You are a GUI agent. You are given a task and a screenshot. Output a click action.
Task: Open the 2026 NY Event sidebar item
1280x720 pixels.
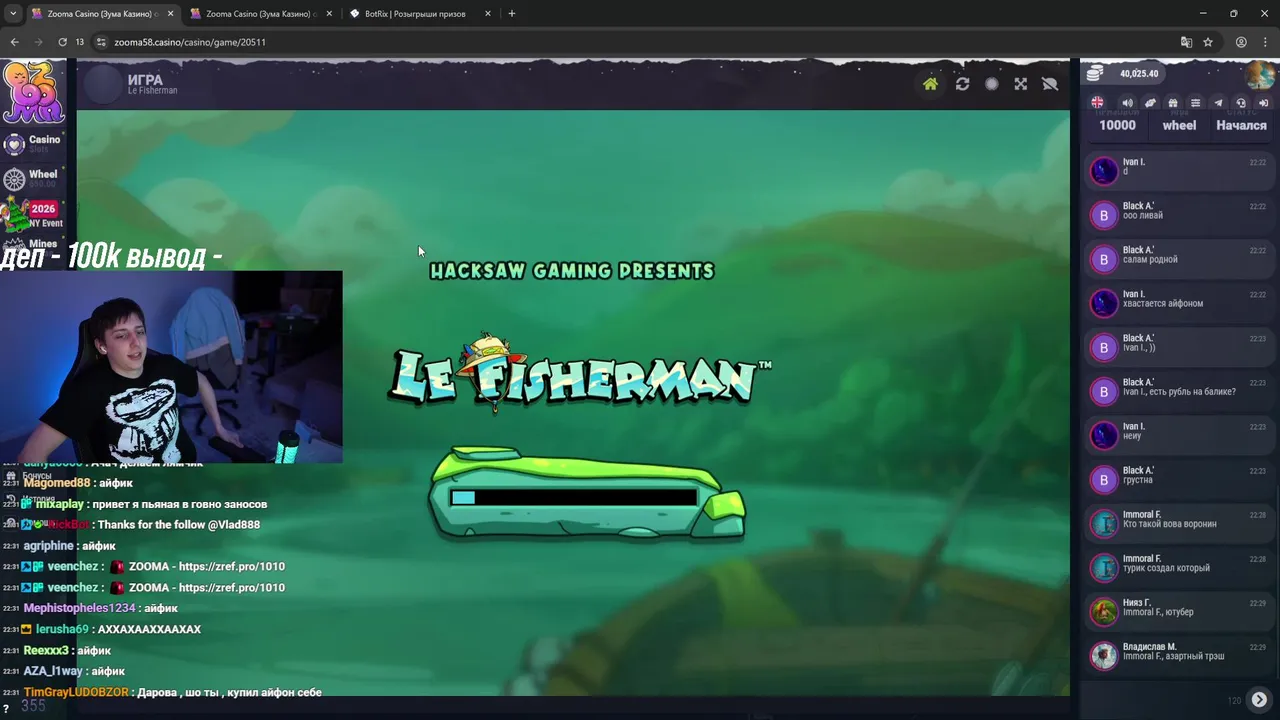point(33,213)
